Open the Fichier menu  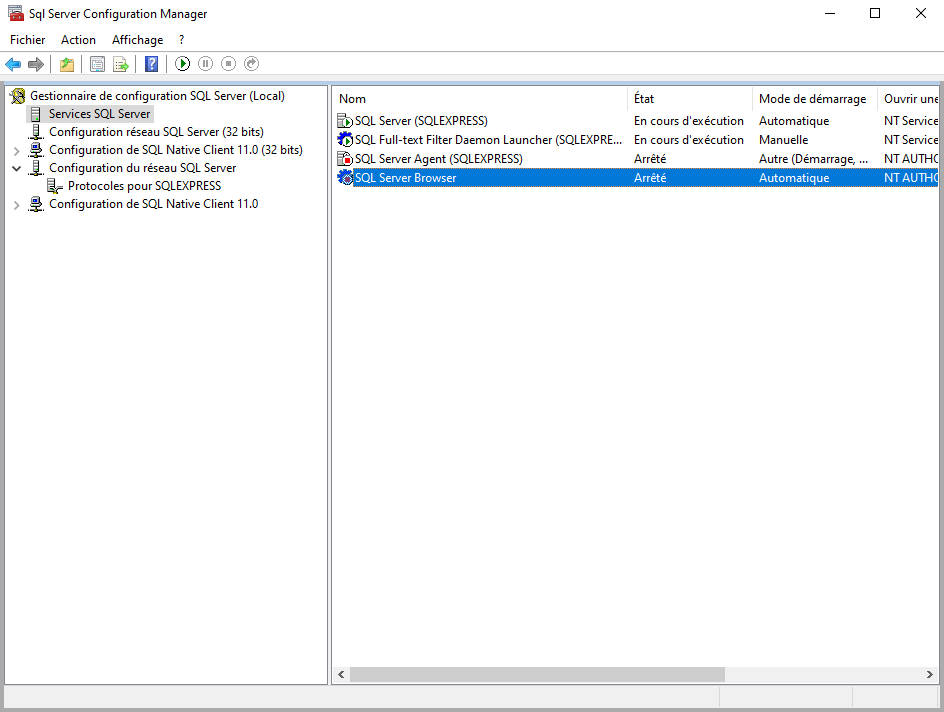tap(28, 40)
